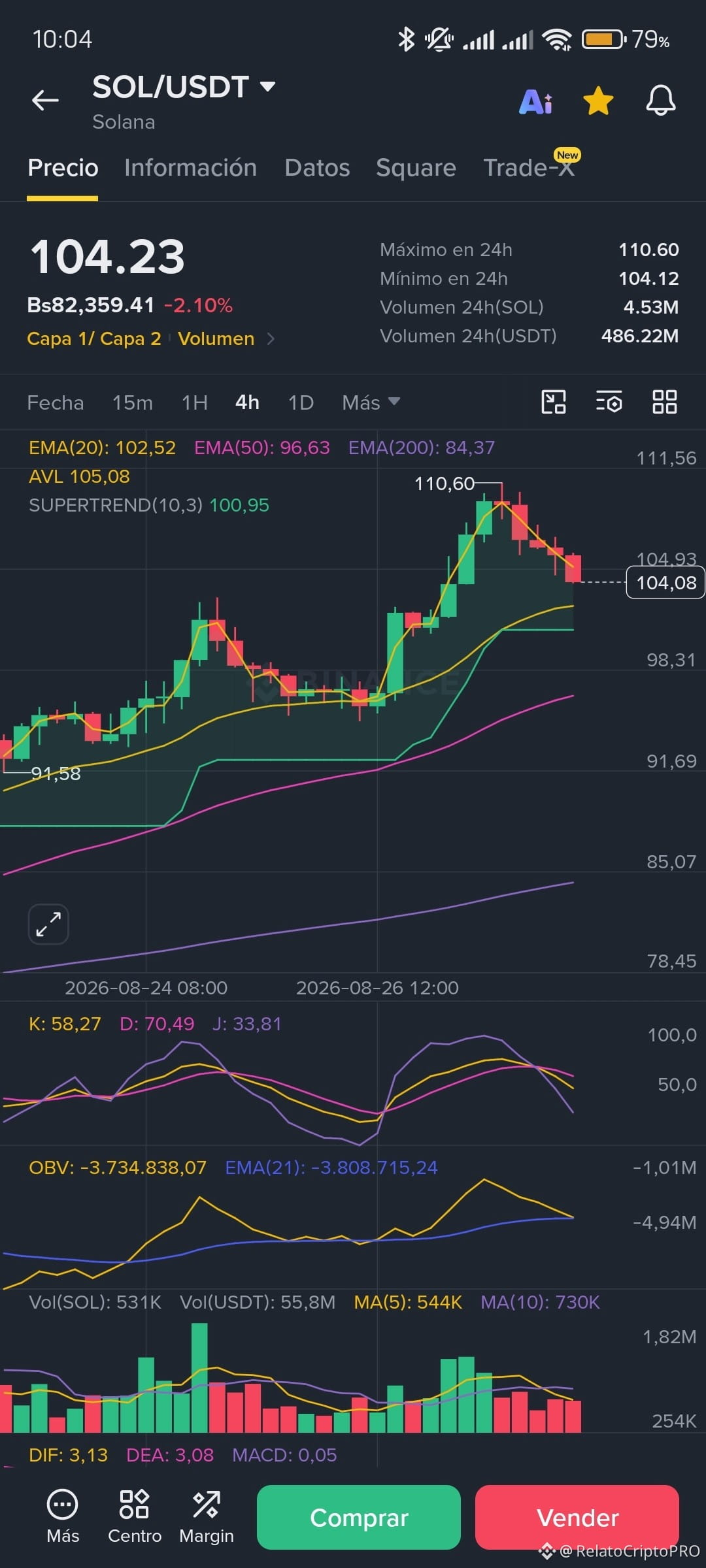706x1568 pixels.
Task: Select the 1D timeframe
Action: pos(301,402)
